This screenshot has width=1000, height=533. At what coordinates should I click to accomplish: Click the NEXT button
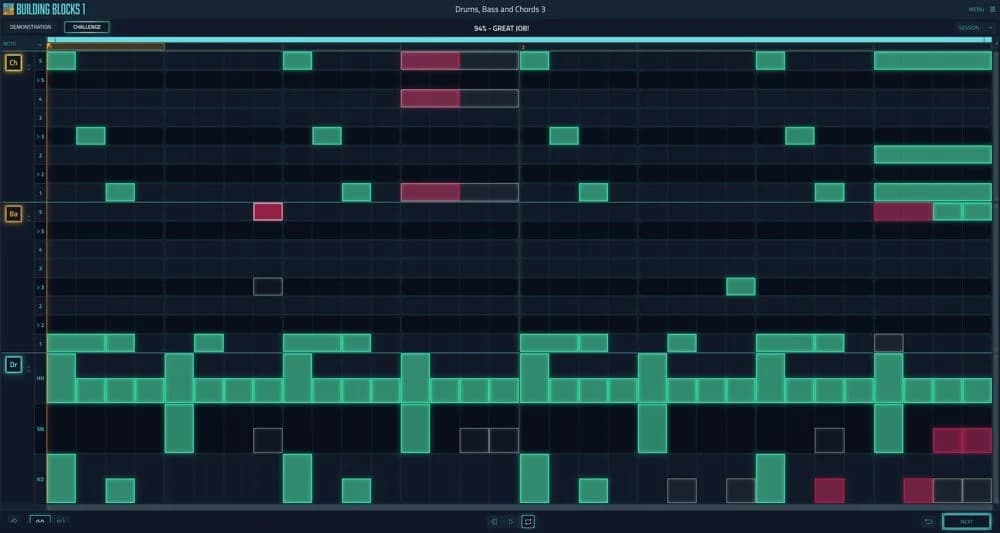pyautogui.click(x=966, y=522)
